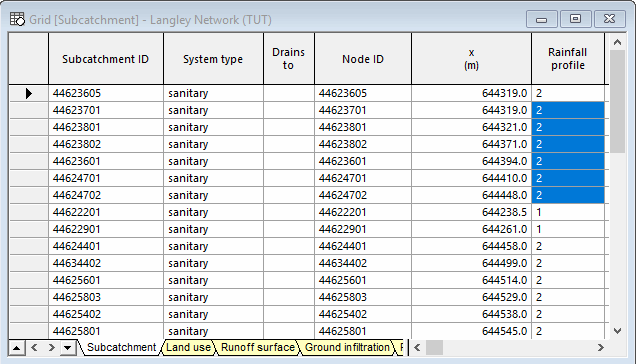The height and width of the screenshot is (364, 636).
Task: Click Subcatchment ID cell 44622901
Action: (106, 229)
